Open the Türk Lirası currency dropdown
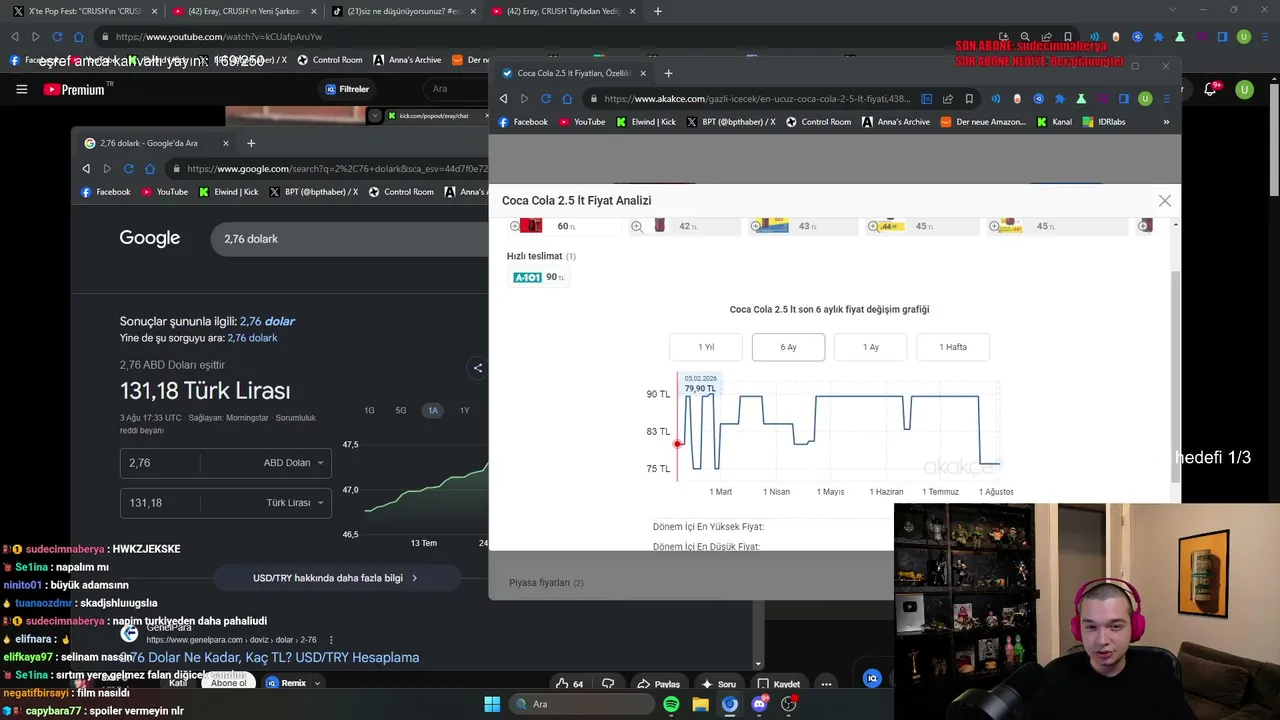This screenshot has height=720, width=1280. pos(294,503)
